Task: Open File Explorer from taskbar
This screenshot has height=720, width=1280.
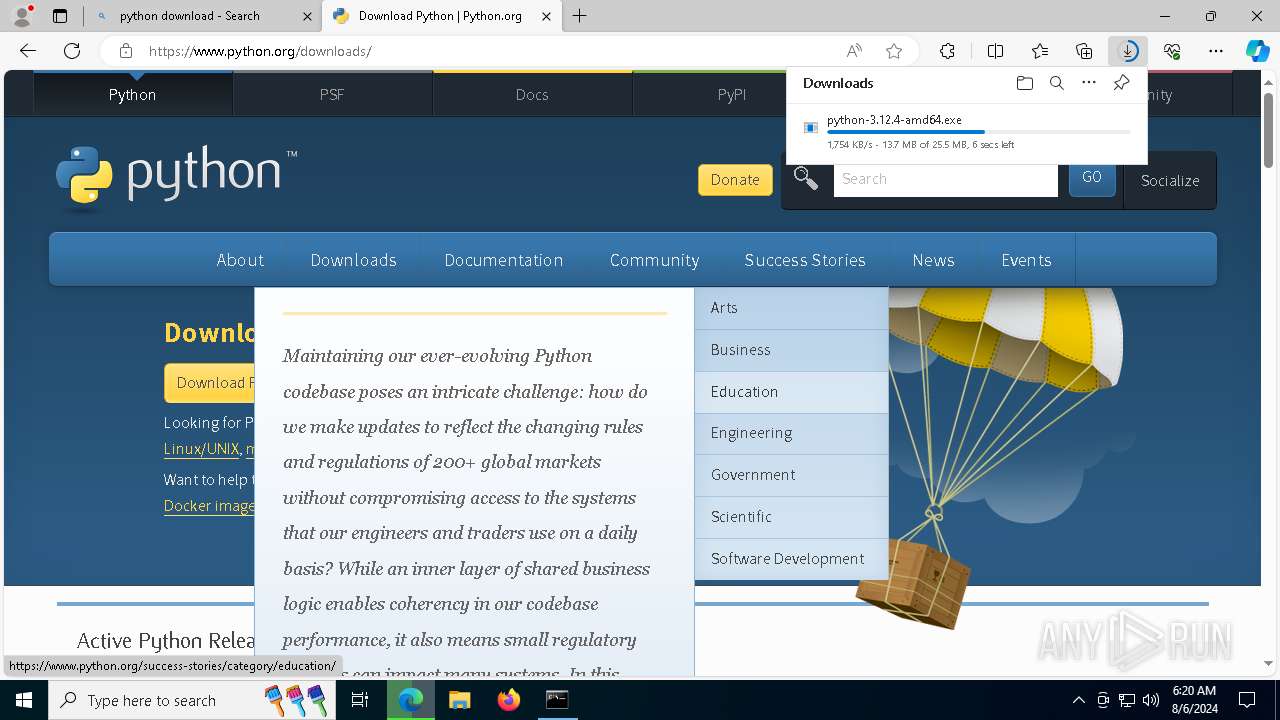Action: tap(459, 700)
